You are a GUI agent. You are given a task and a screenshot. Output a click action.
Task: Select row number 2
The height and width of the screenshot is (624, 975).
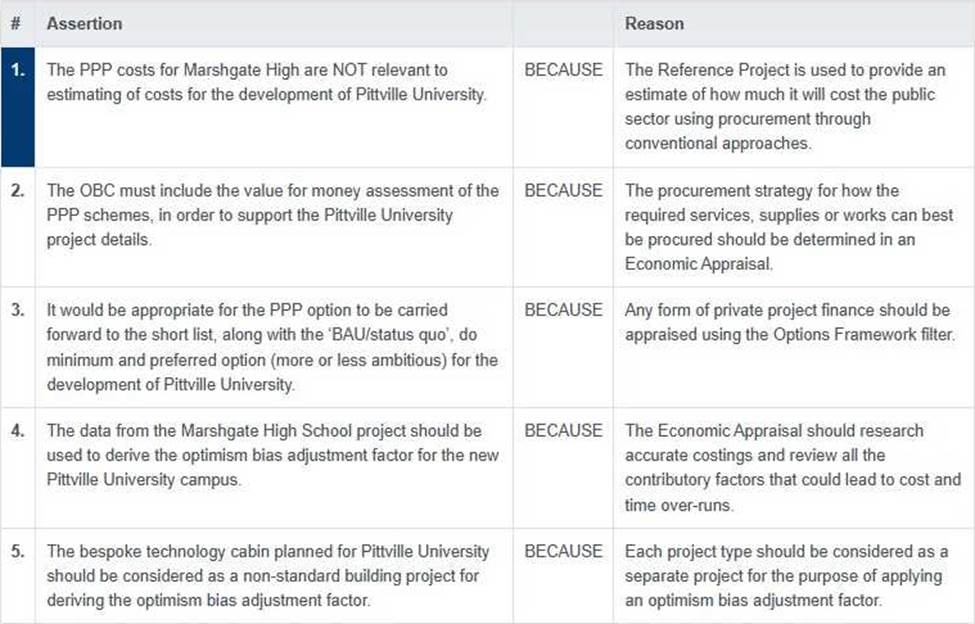pyautogui.click(x=17, y=190)
